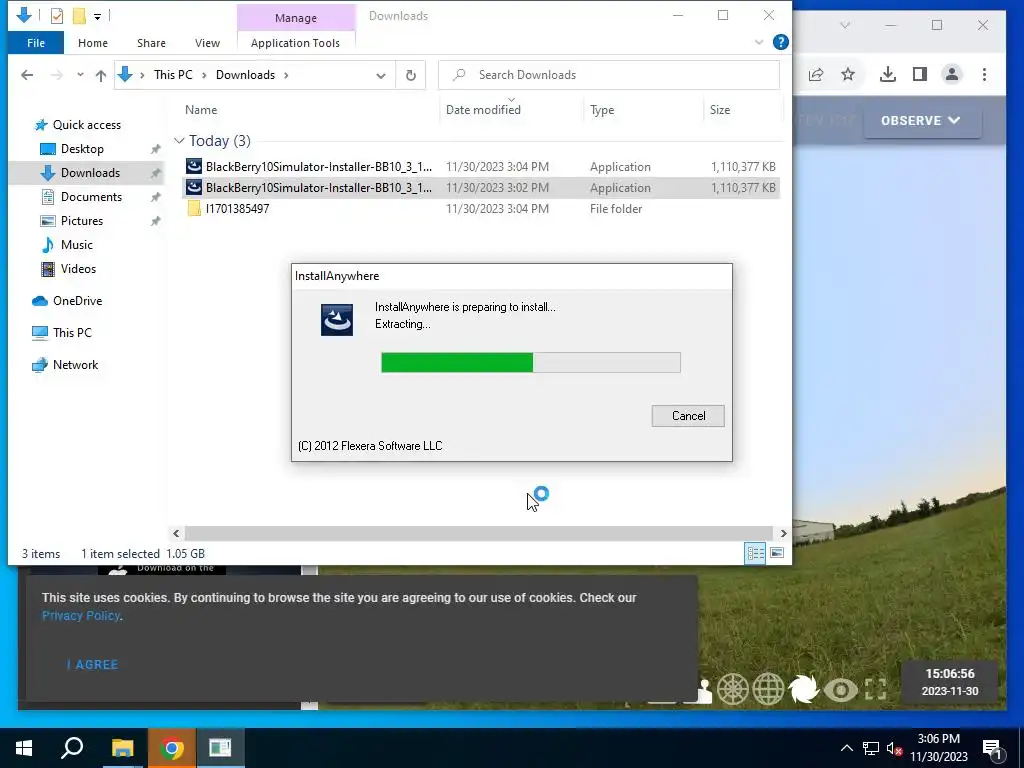
Task: Toggle the globe equatorial grid icon
Action: 768,690
